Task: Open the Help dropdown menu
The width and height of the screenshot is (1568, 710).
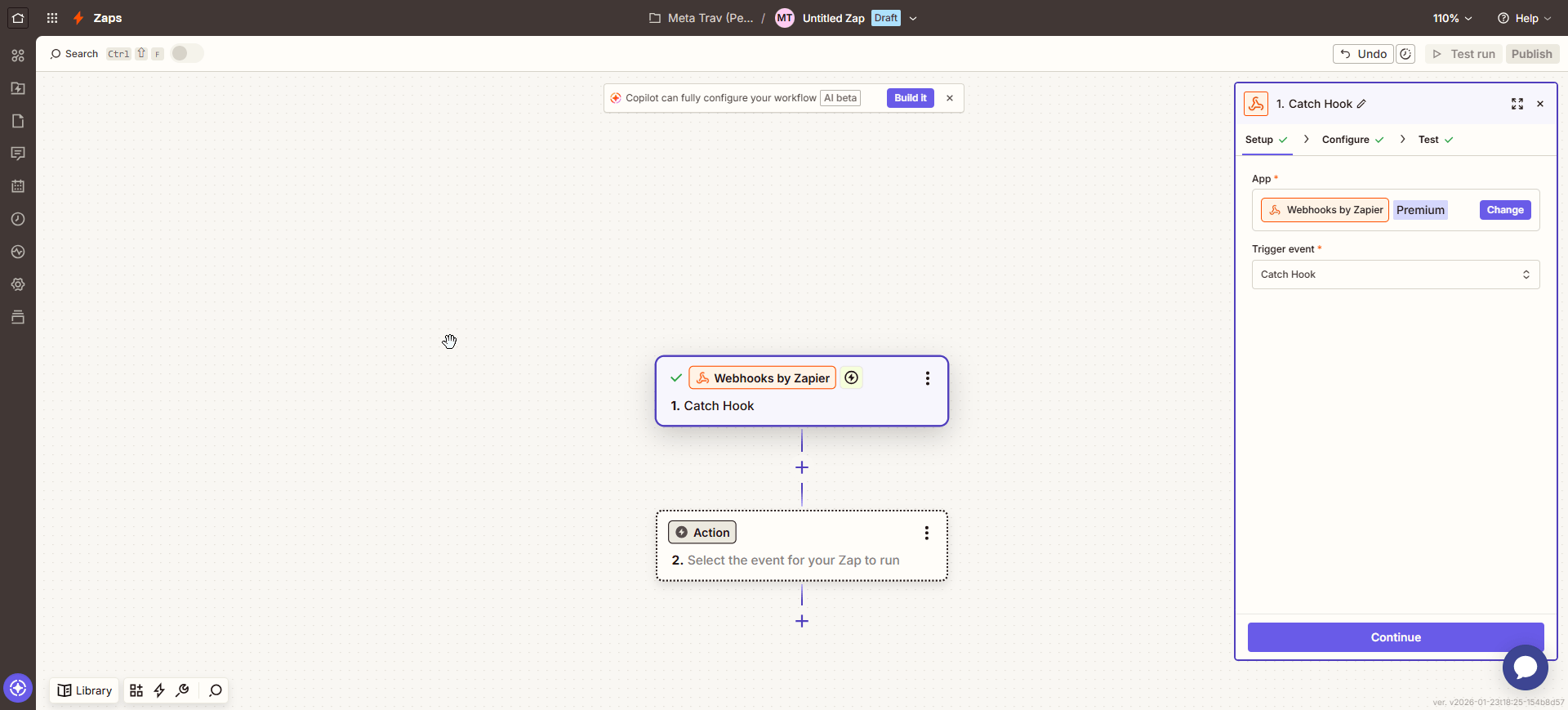Action: pyautogui.click(x=1524, y=18)
